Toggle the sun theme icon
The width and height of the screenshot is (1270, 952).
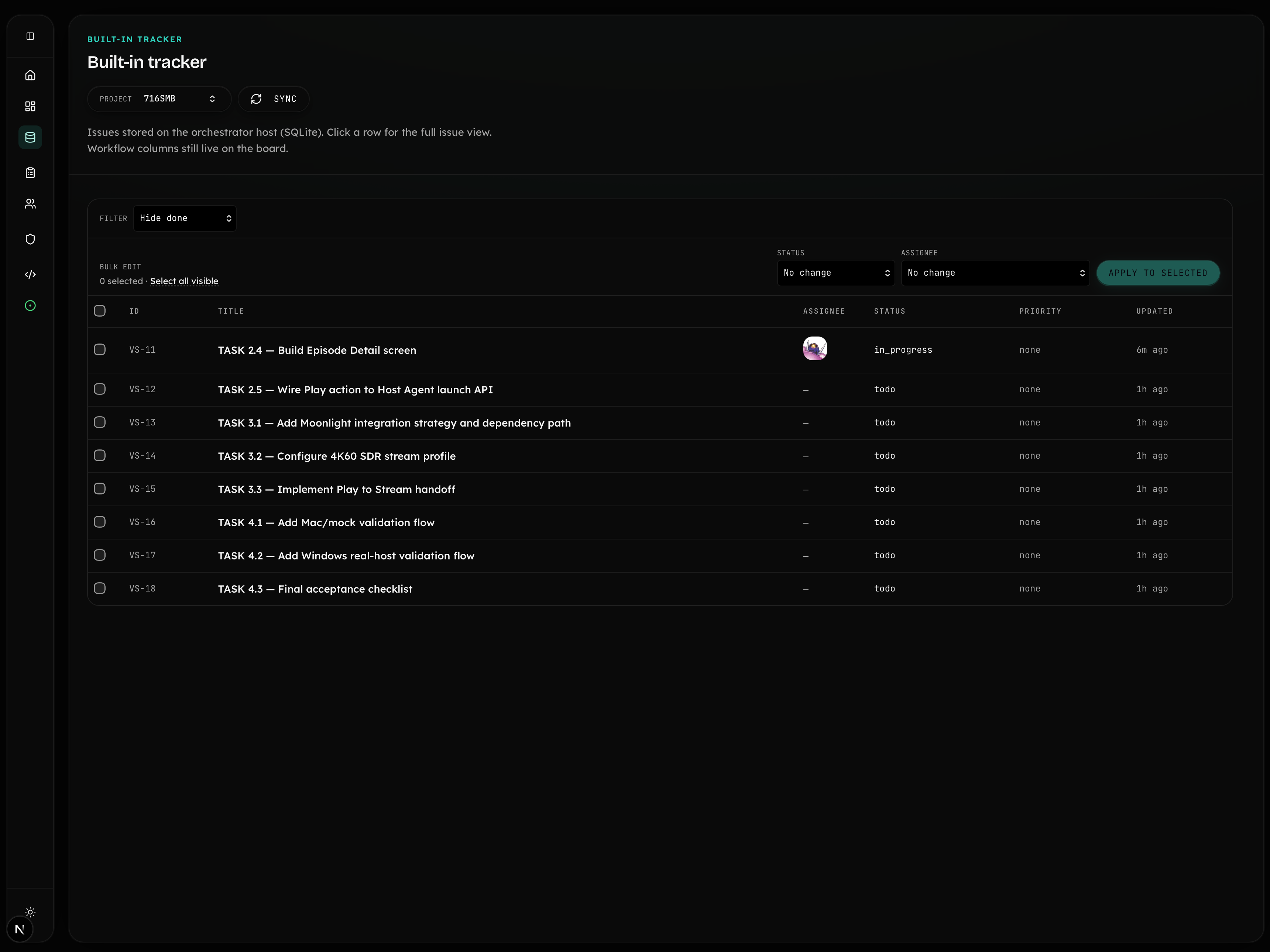30,912
